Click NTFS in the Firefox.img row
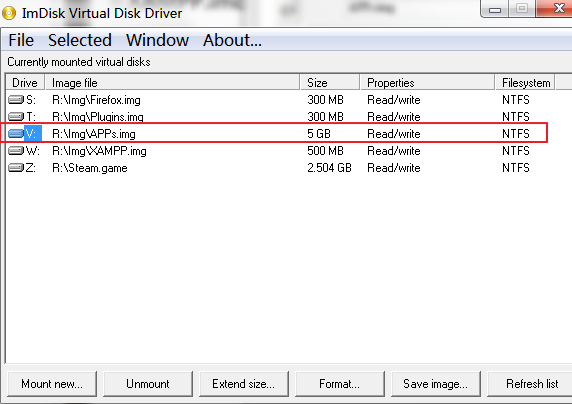This screenshot has width=572, height=404. [516, 100]
